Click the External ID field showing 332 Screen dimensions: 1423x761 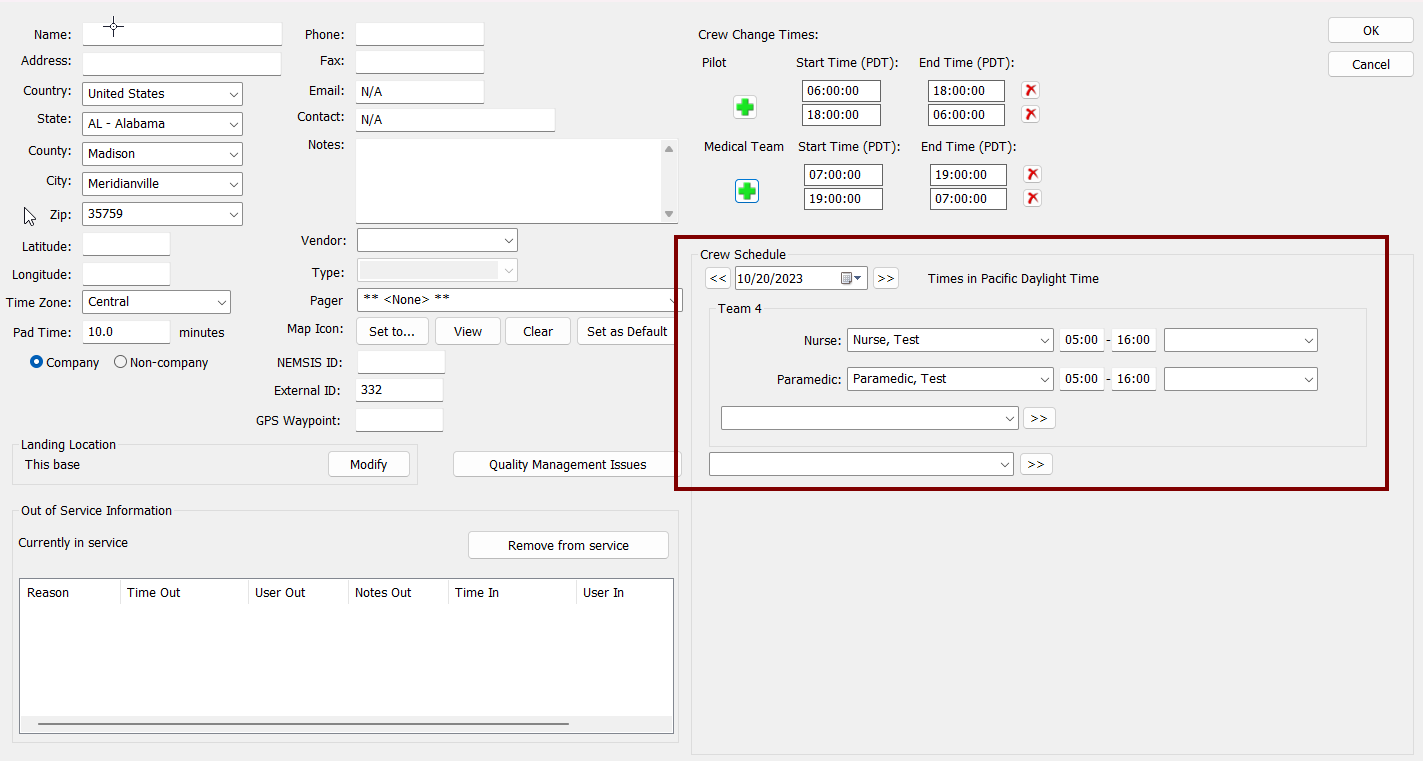point(400,390)
